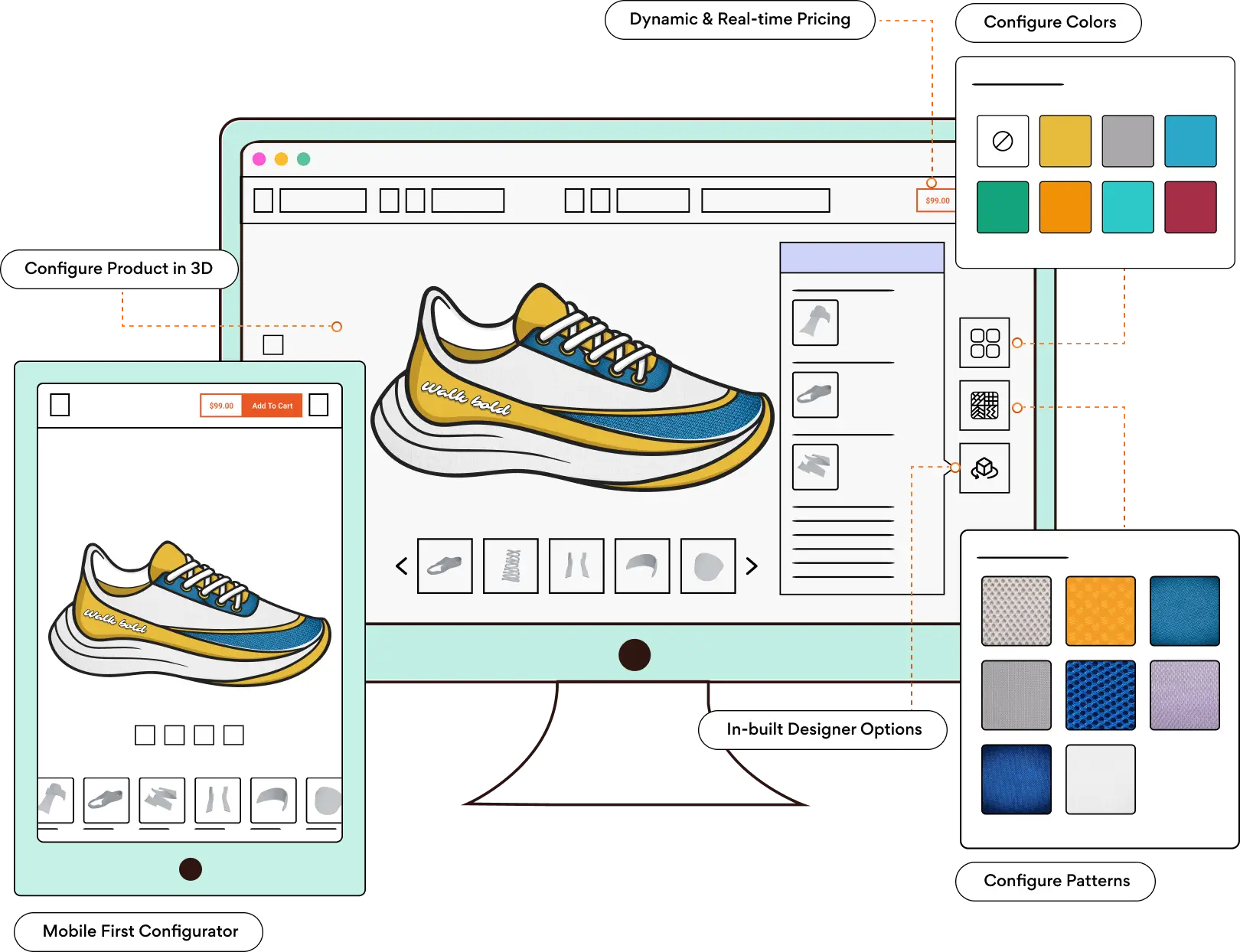Click the next arrow of part carousel
The image size is (1240, 952).
tap(752, 566)
